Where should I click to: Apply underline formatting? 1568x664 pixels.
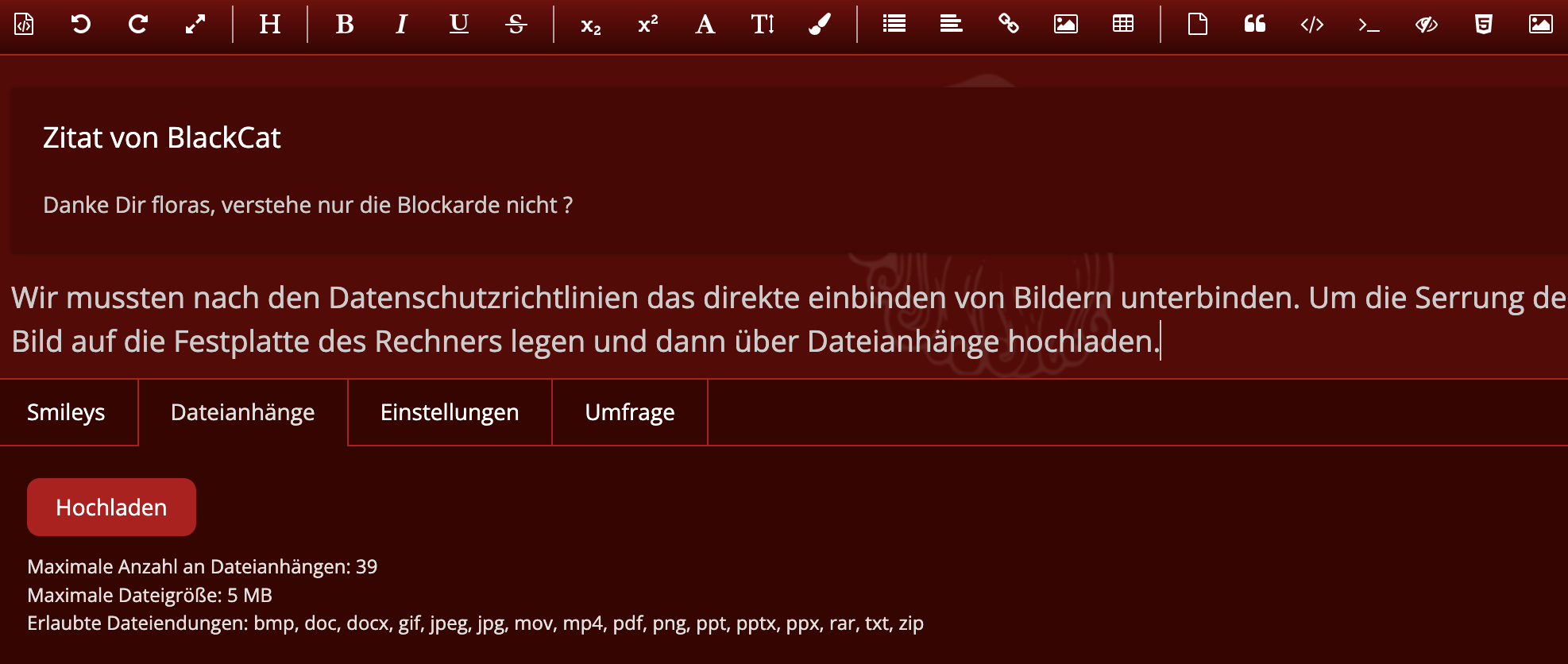point(459,25)
